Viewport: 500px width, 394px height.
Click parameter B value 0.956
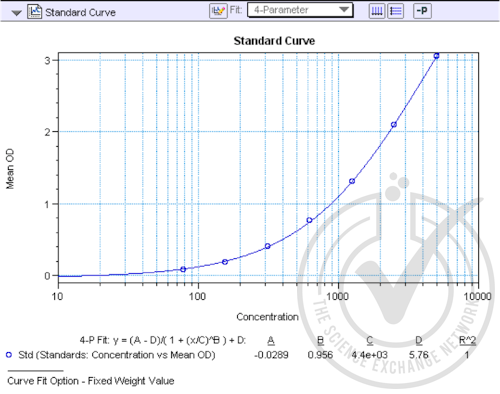[x=320, y=355]
